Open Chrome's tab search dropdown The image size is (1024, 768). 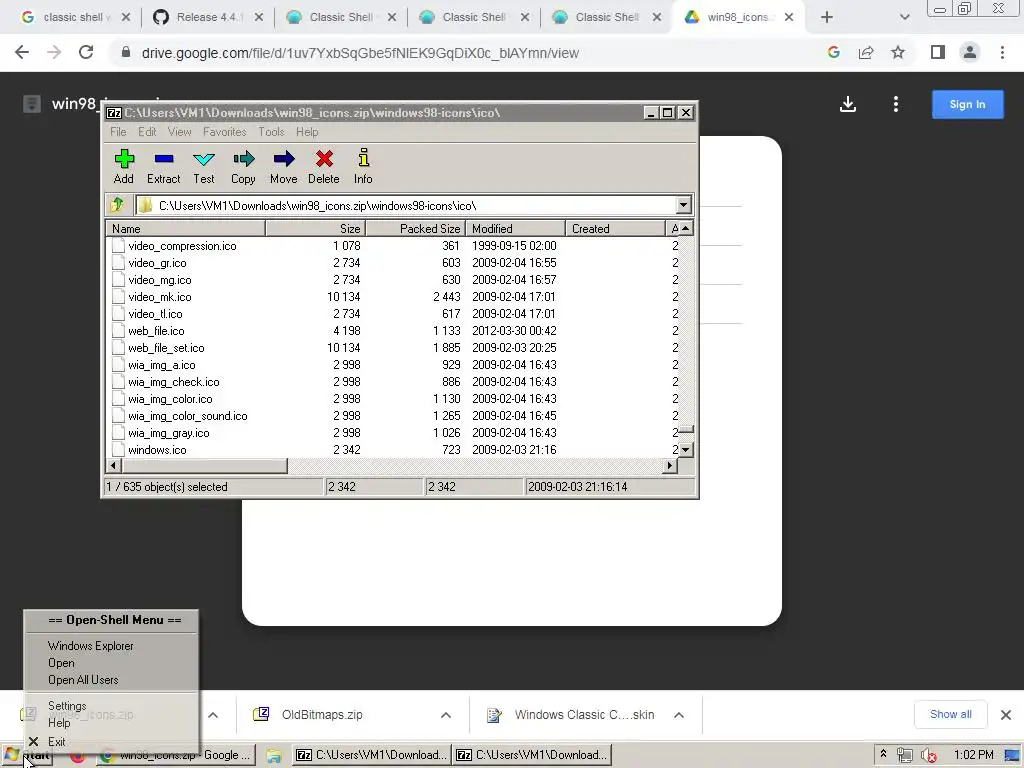(904, 18)
